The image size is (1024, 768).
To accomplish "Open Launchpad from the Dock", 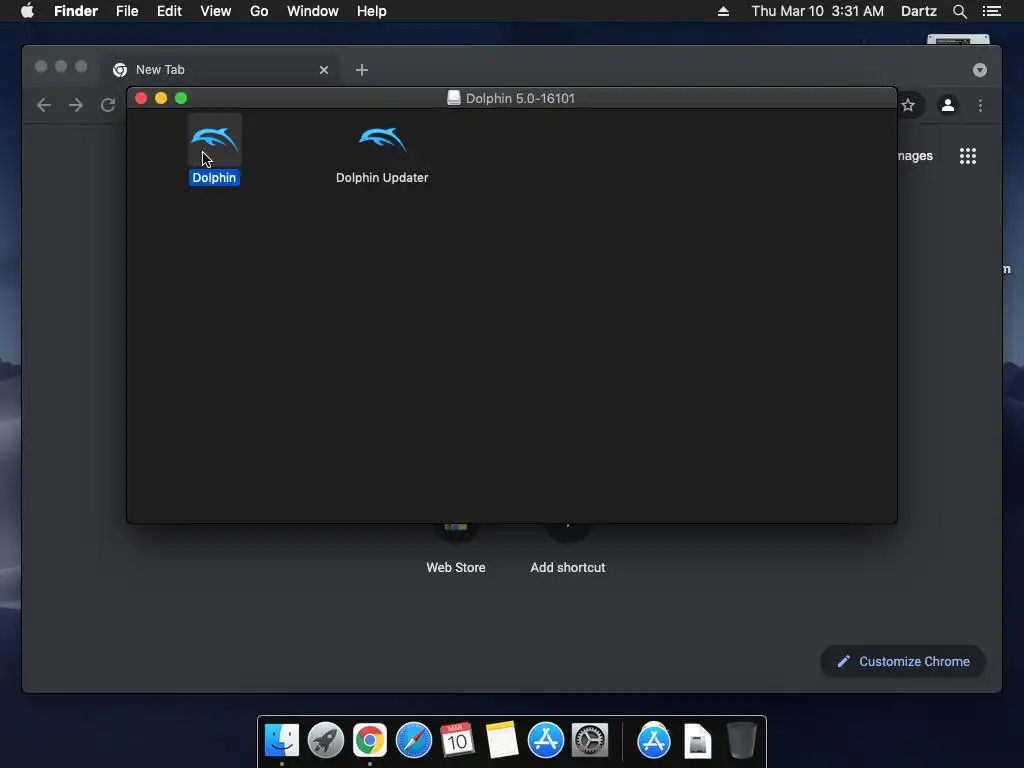I will pyautogui.click(x=326, y=740).
